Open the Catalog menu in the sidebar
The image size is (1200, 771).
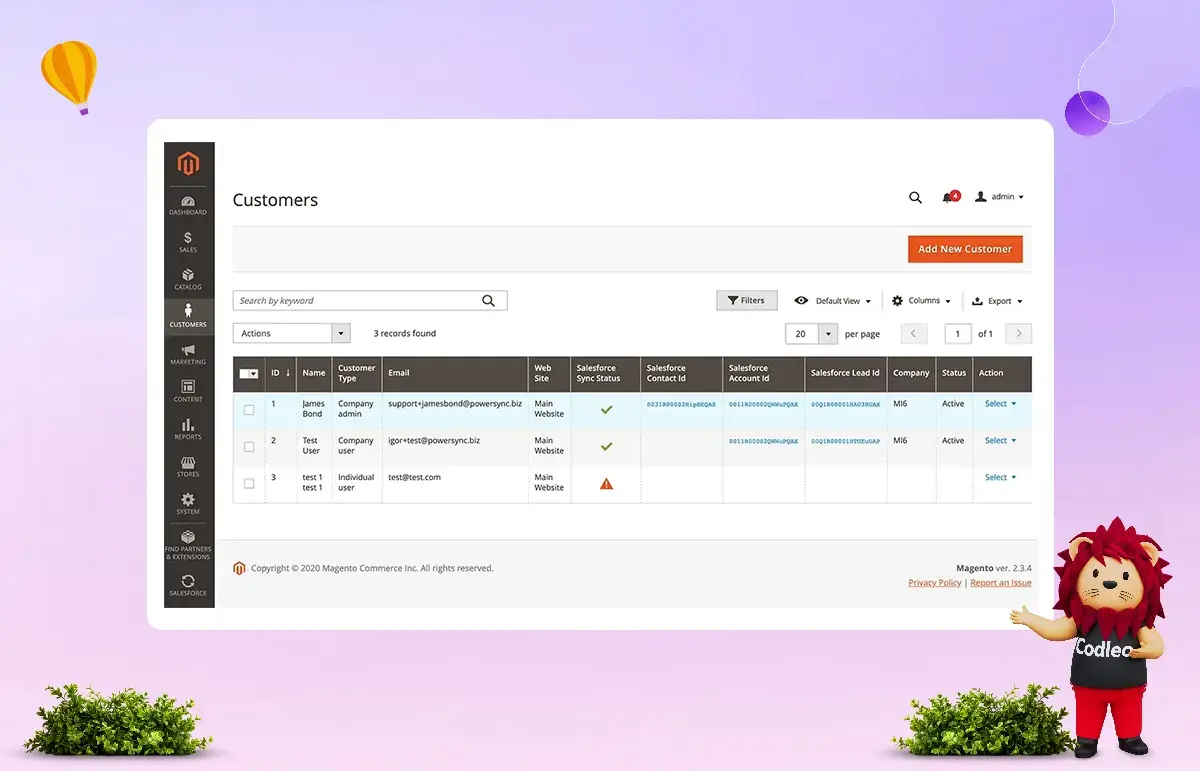click(188, 279)
